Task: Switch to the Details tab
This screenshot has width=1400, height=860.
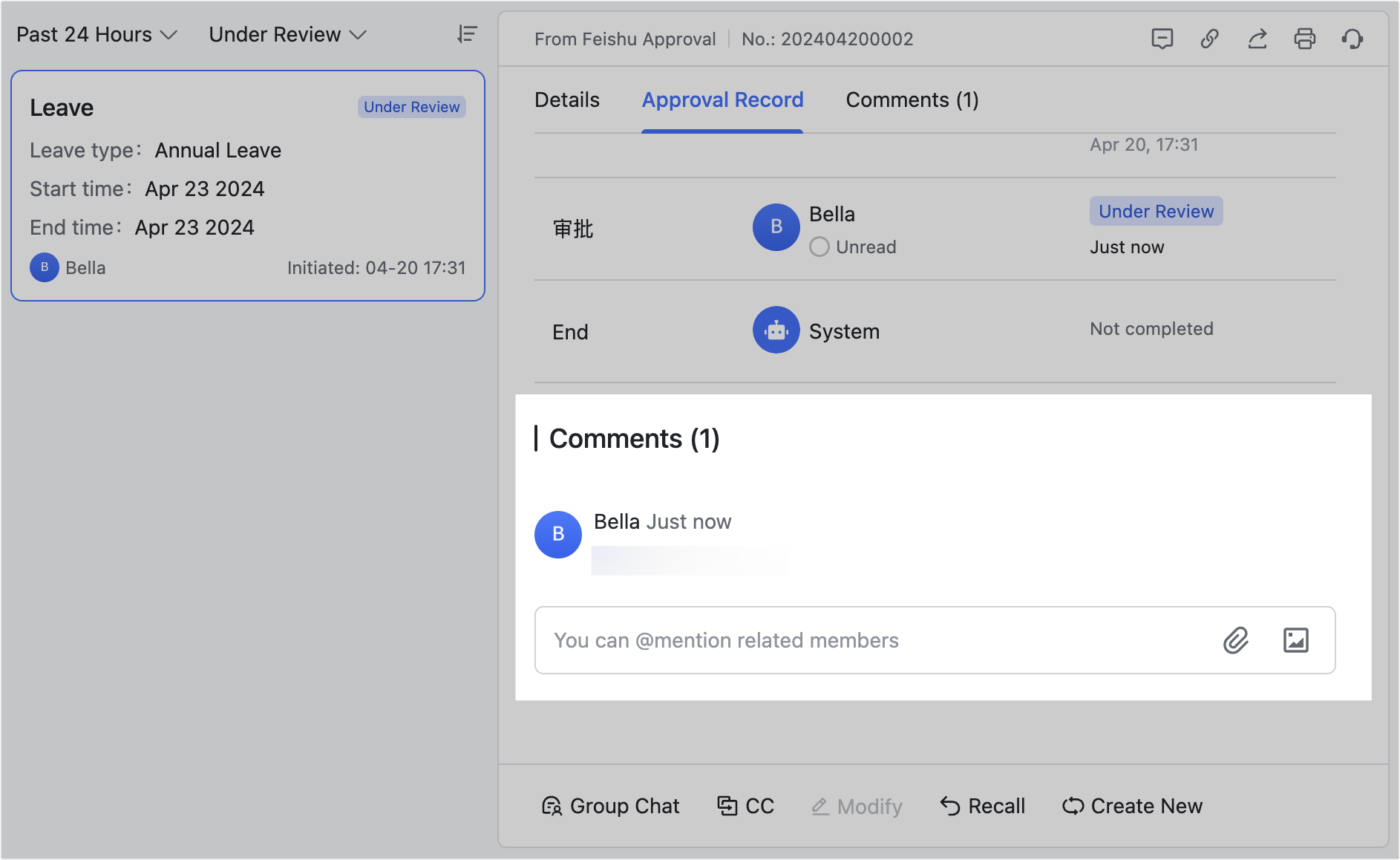Action: [566, 100]
